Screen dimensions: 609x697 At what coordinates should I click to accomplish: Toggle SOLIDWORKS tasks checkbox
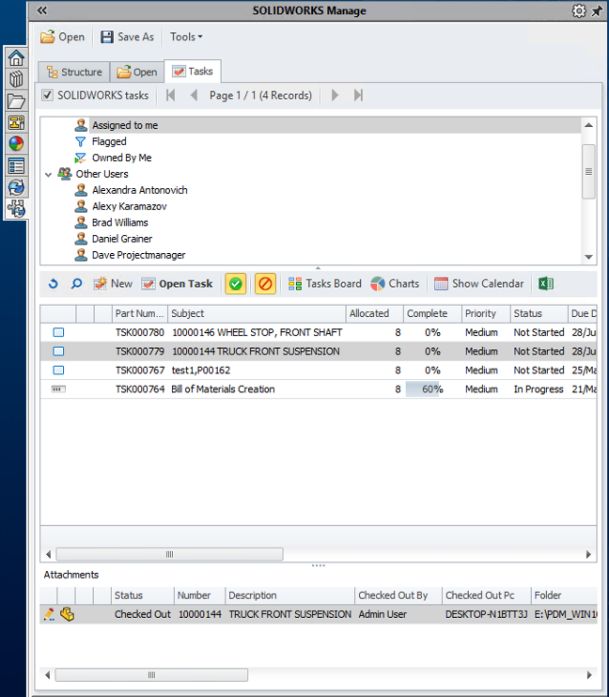point(47,95)
